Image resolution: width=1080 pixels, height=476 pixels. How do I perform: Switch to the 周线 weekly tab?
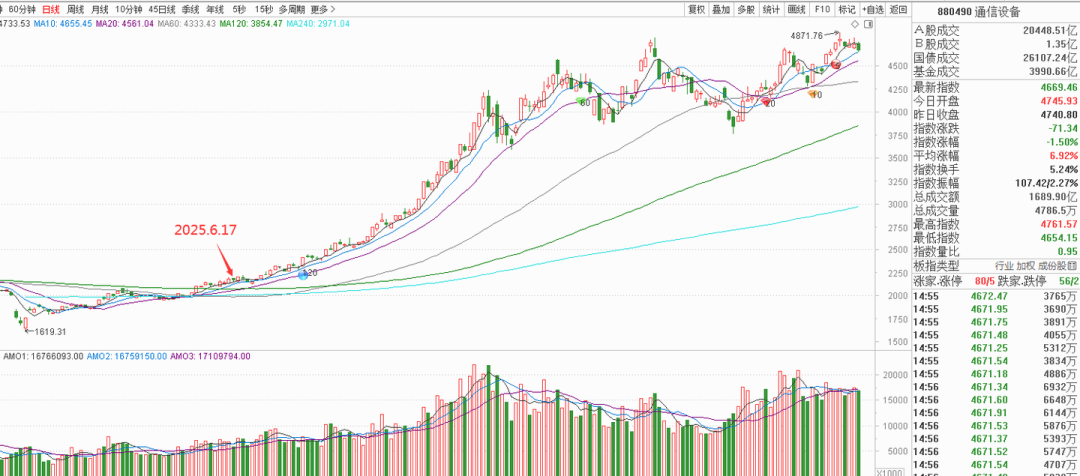point(75,10)
